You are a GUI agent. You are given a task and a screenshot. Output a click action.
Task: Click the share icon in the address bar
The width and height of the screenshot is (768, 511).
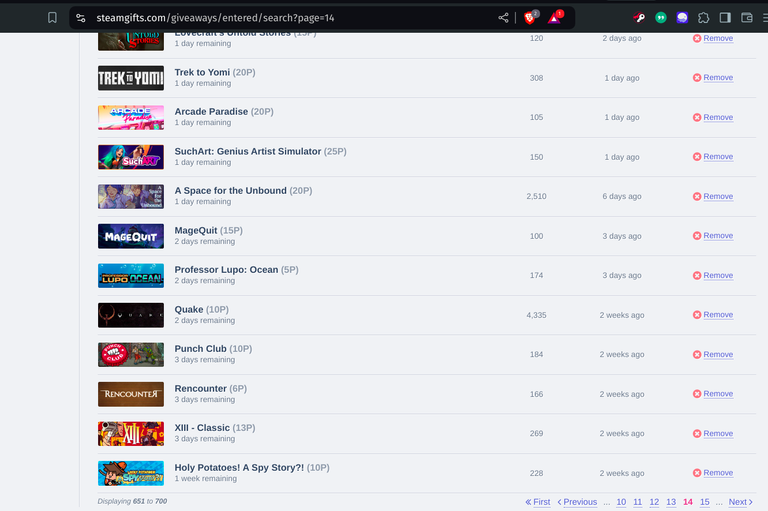tap(503, 18)
